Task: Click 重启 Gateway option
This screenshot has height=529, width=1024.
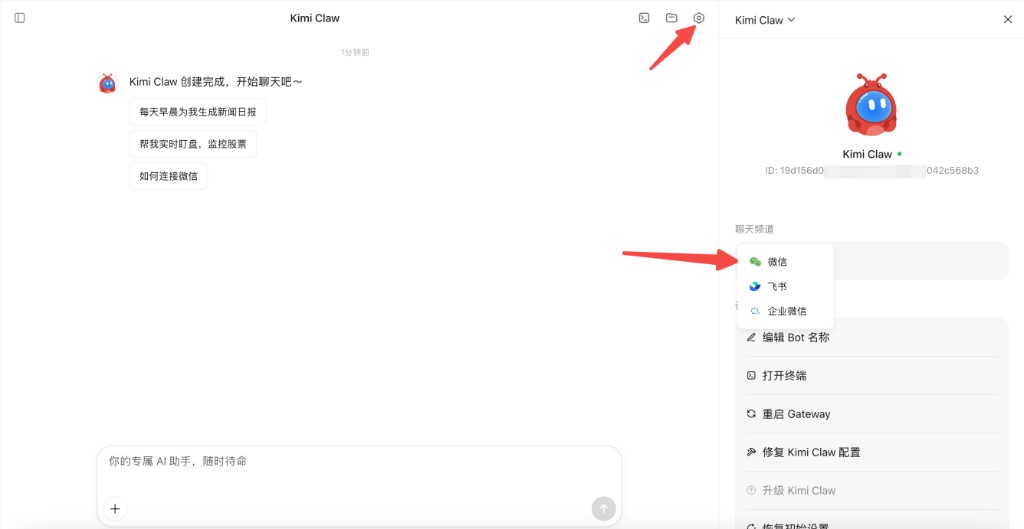Action: [872, 414]
